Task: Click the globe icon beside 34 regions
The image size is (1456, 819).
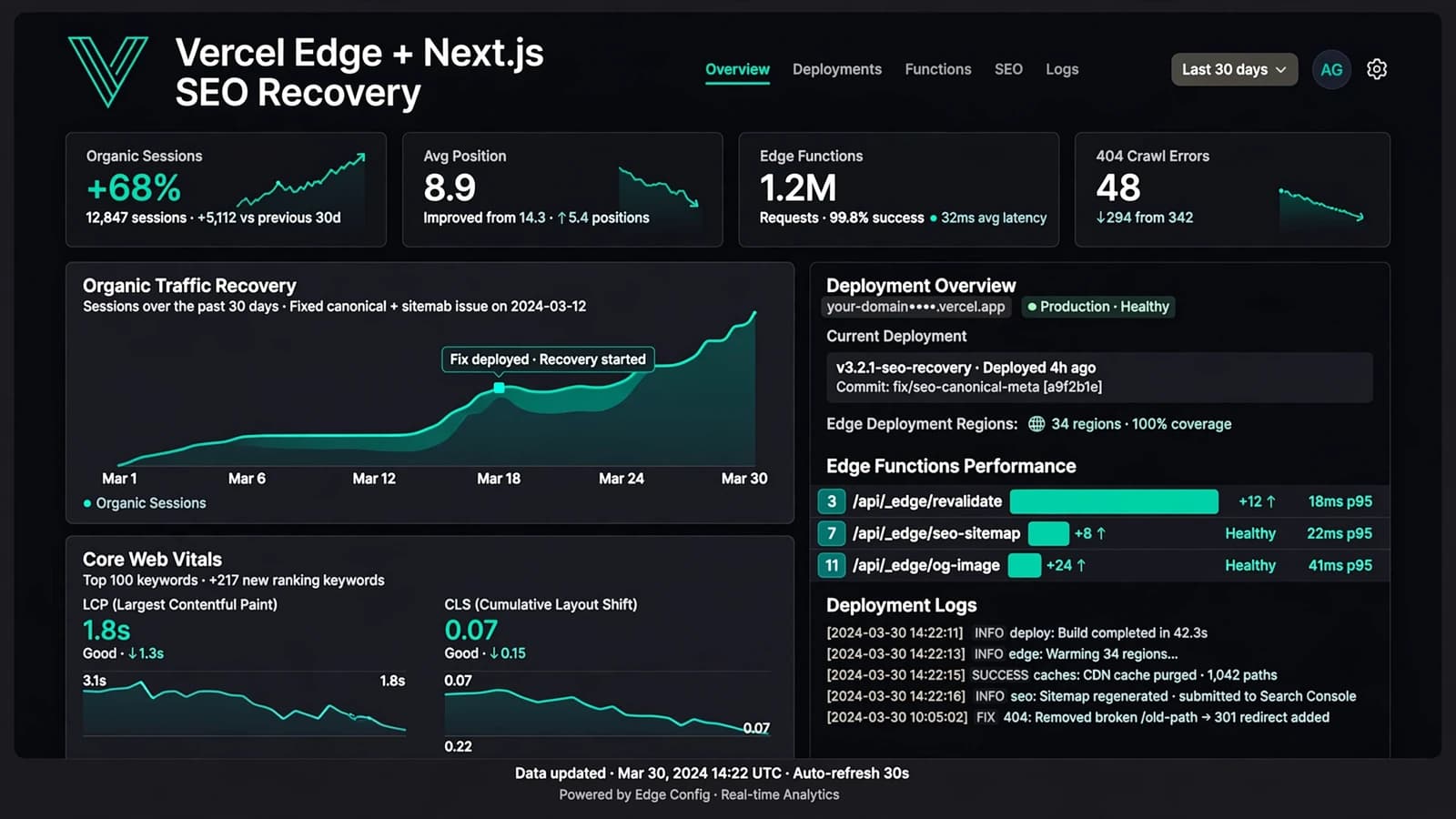Action: tap(1036, 424)
